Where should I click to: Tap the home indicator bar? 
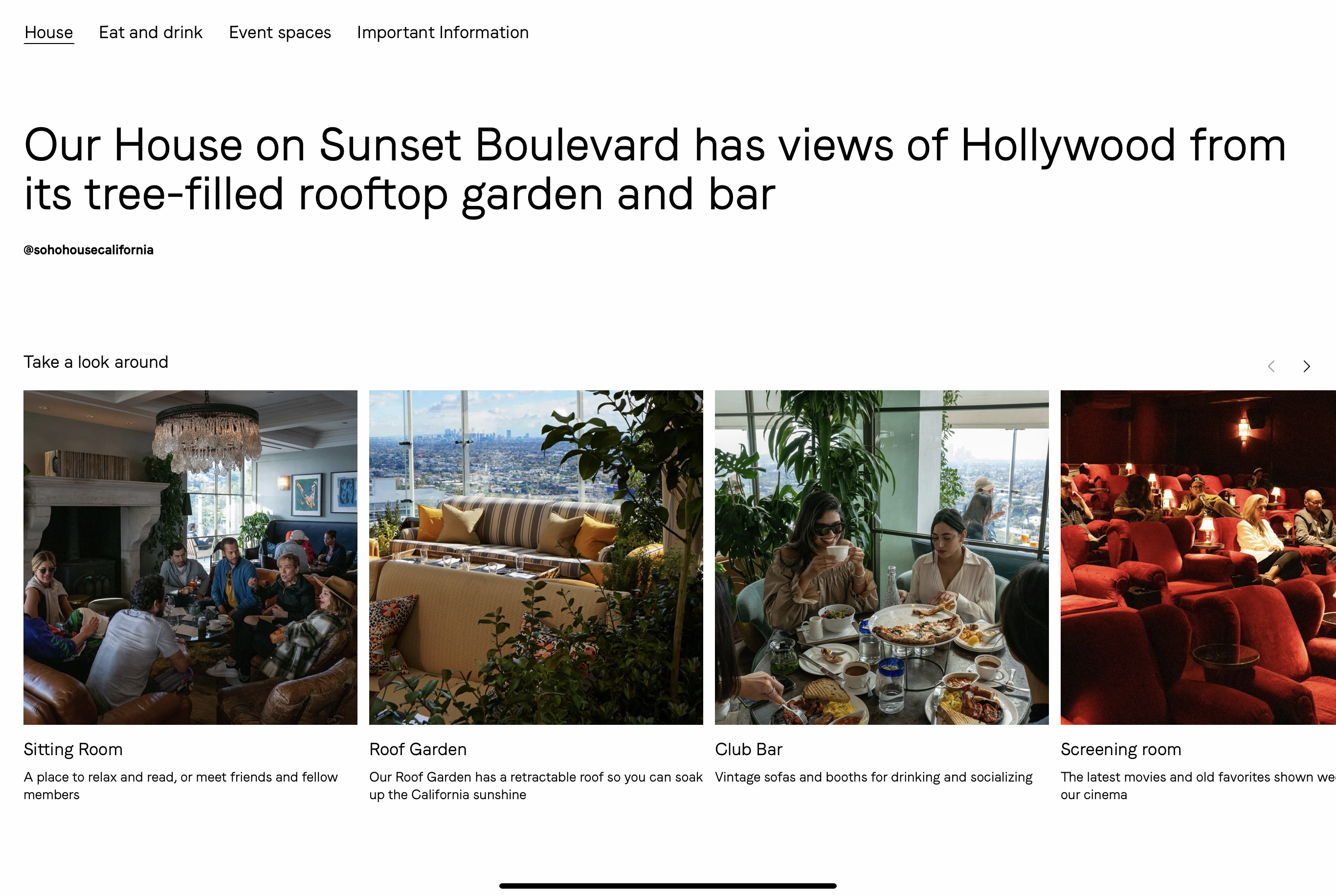coord(668,886)
